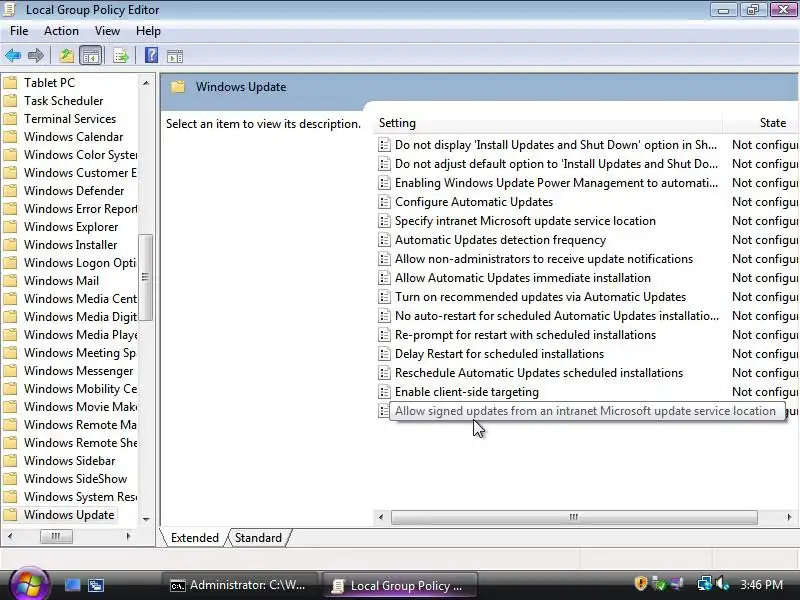This screenshot has height=600, width=800.
Task: Open the Help toolbar icon
Action: coord(152,55)
